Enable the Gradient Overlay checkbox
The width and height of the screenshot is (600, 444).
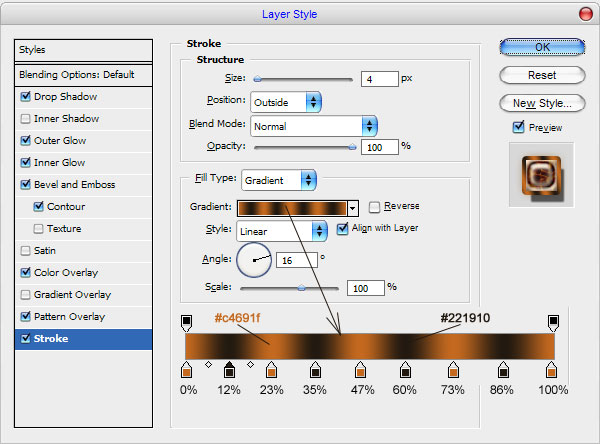[26, 295]
